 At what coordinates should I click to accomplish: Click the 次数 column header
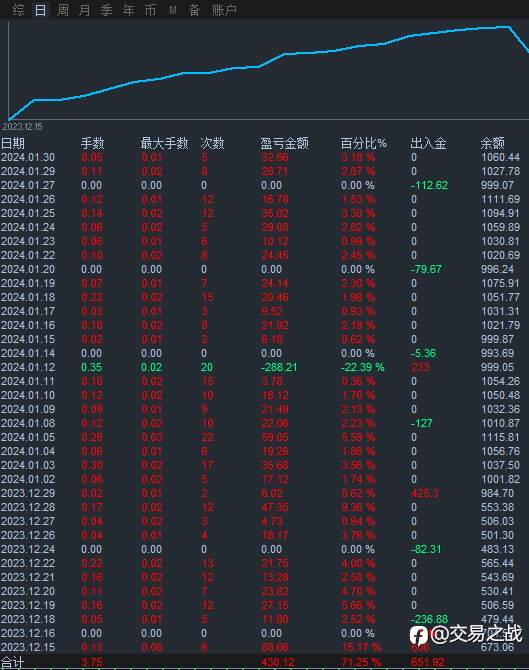coord(212,143)
